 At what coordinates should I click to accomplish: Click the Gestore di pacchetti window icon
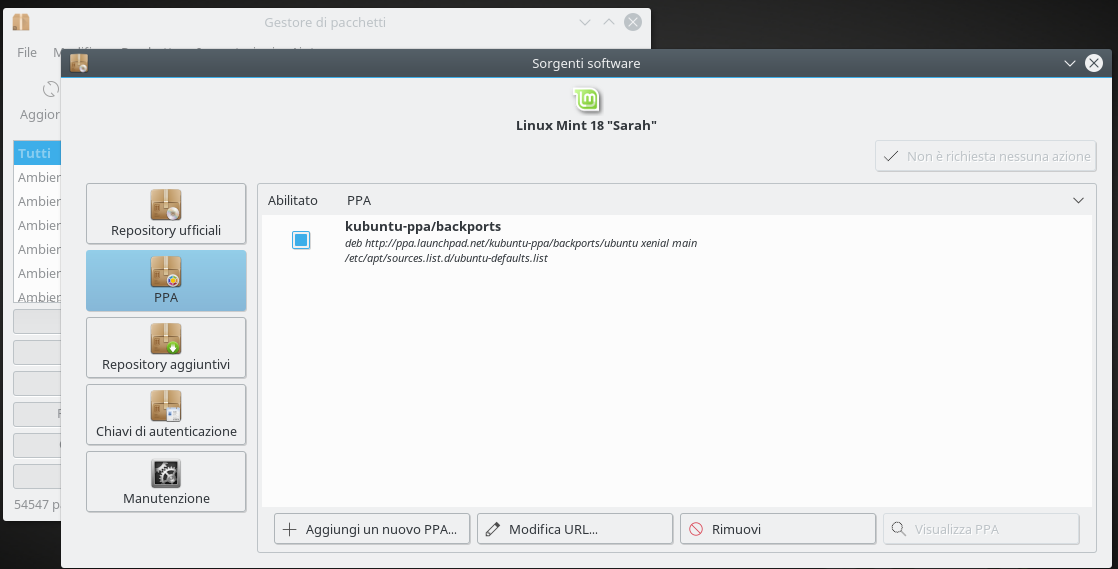tap(21, 22)
